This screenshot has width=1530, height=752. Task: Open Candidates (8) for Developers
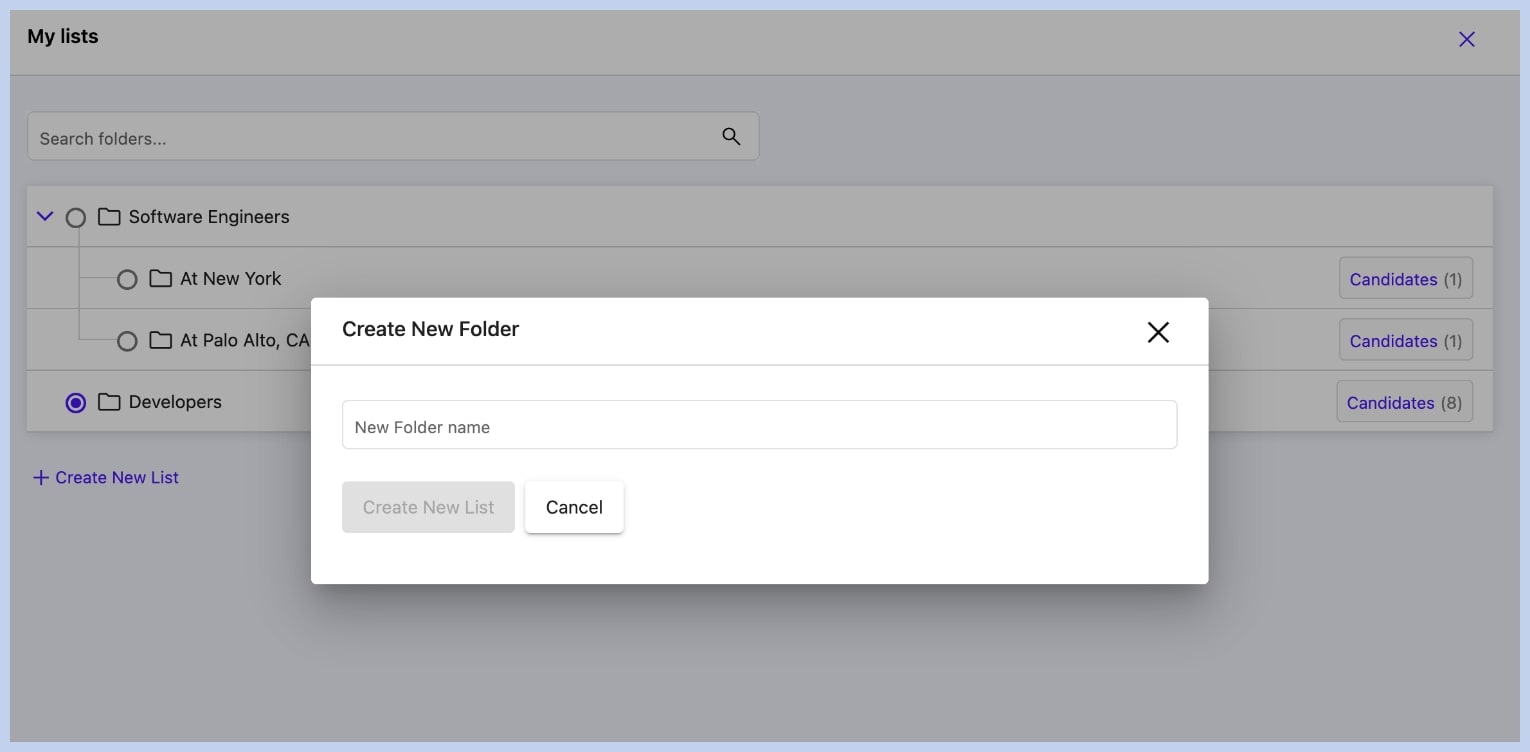click(1404, 403)
